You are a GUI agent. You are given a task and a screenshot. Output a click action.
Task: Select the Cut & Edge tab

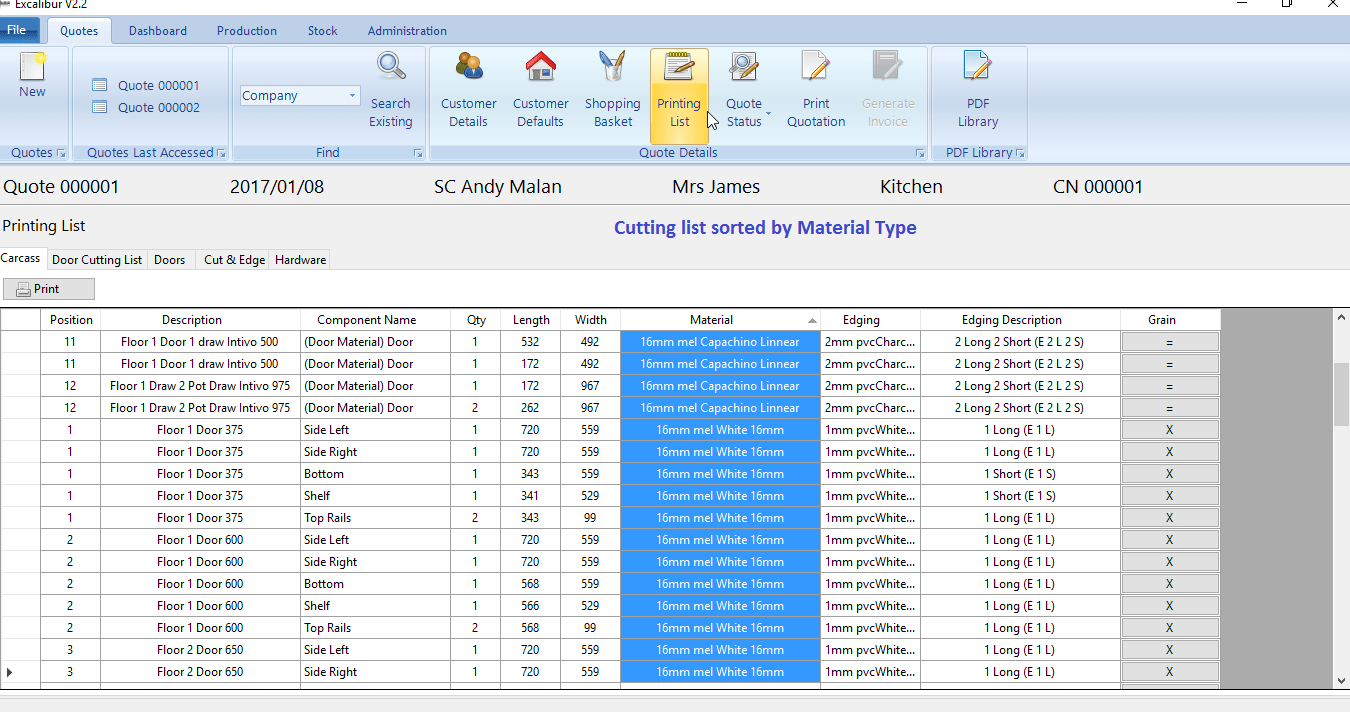pyautogui.click(x=235, y=260)
